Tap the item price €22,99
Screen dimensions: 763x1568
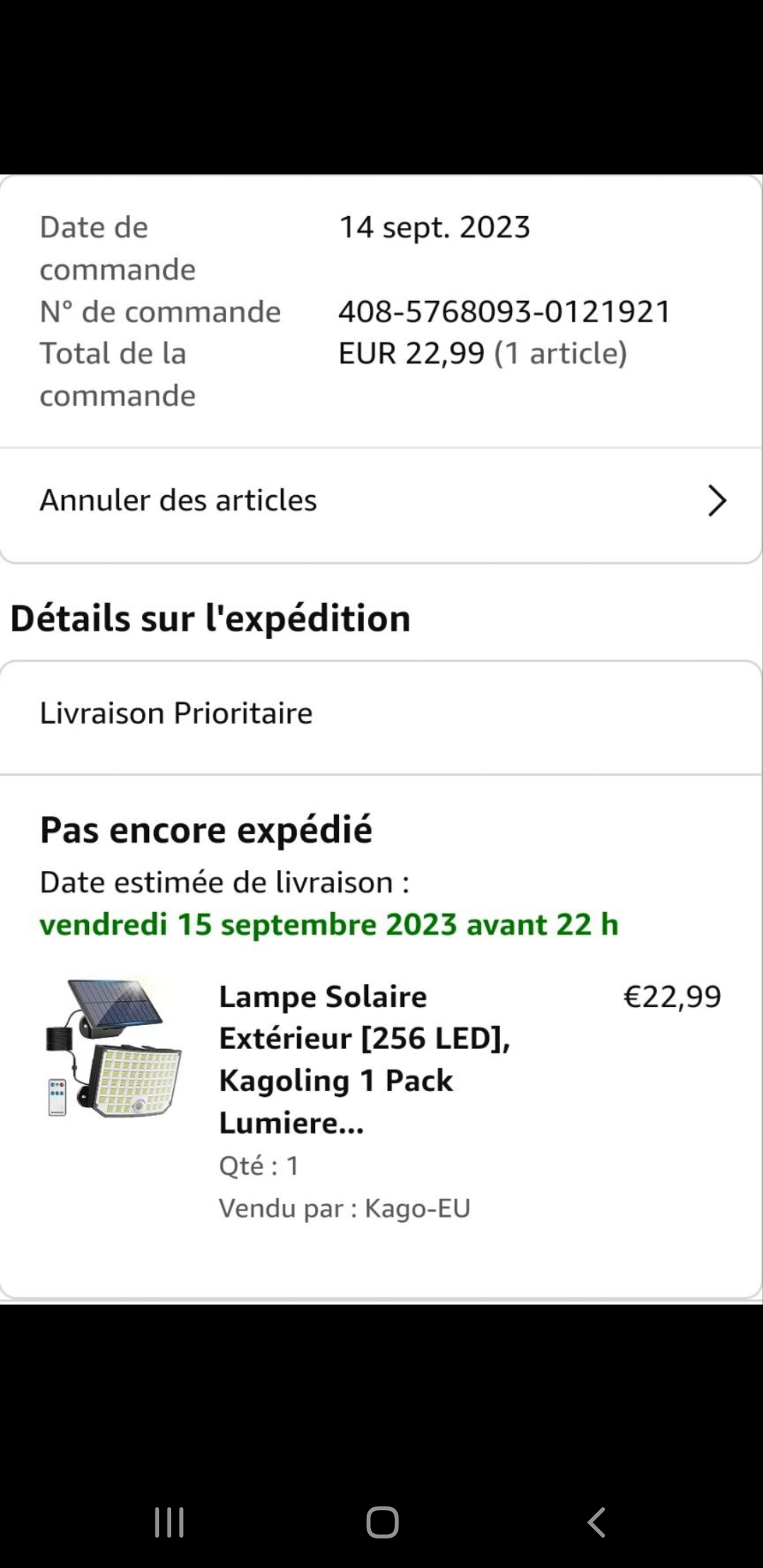[672, 997]
